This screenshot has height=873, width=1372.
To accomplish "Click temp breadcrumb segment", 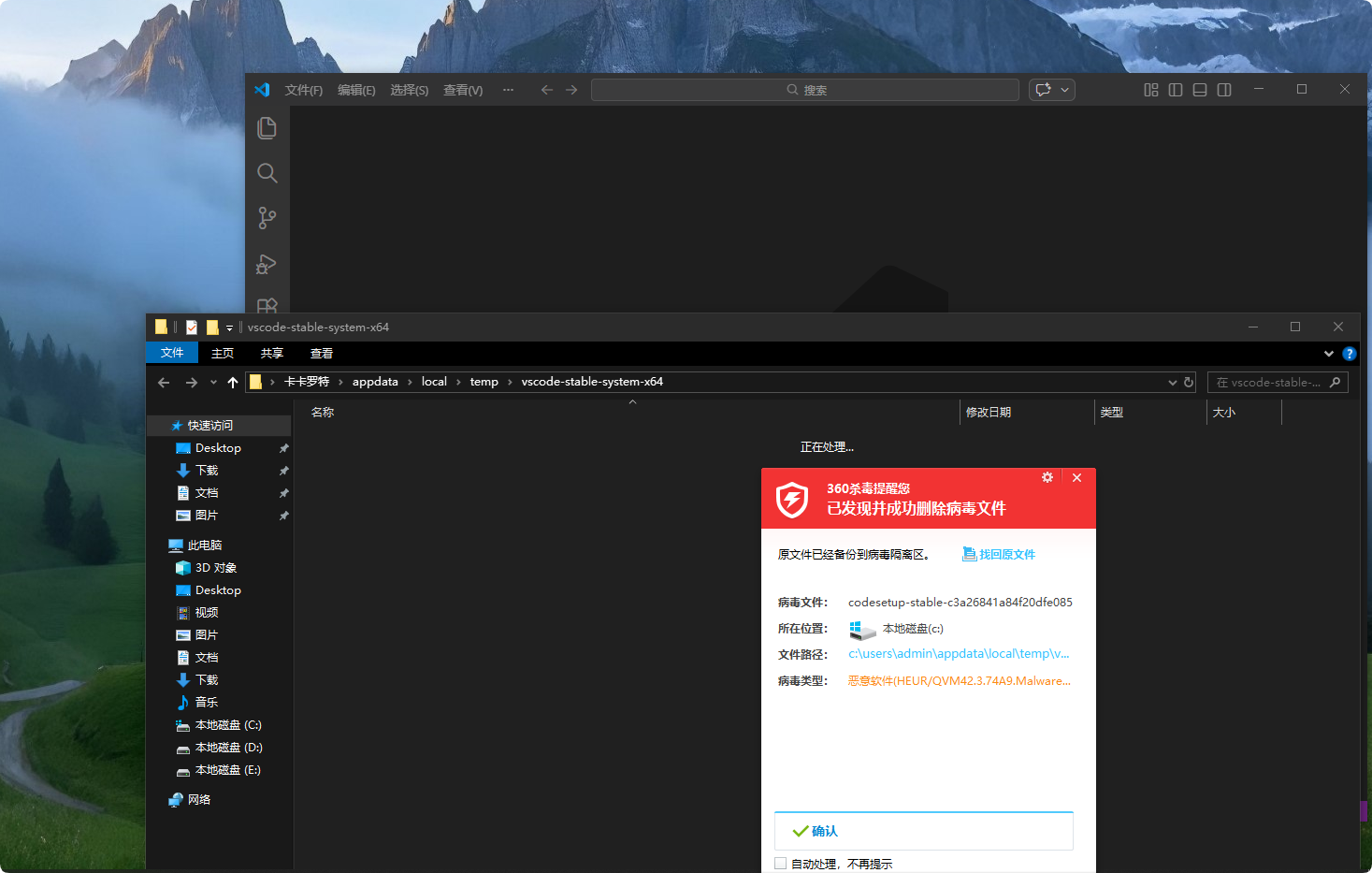I will 484,382.
